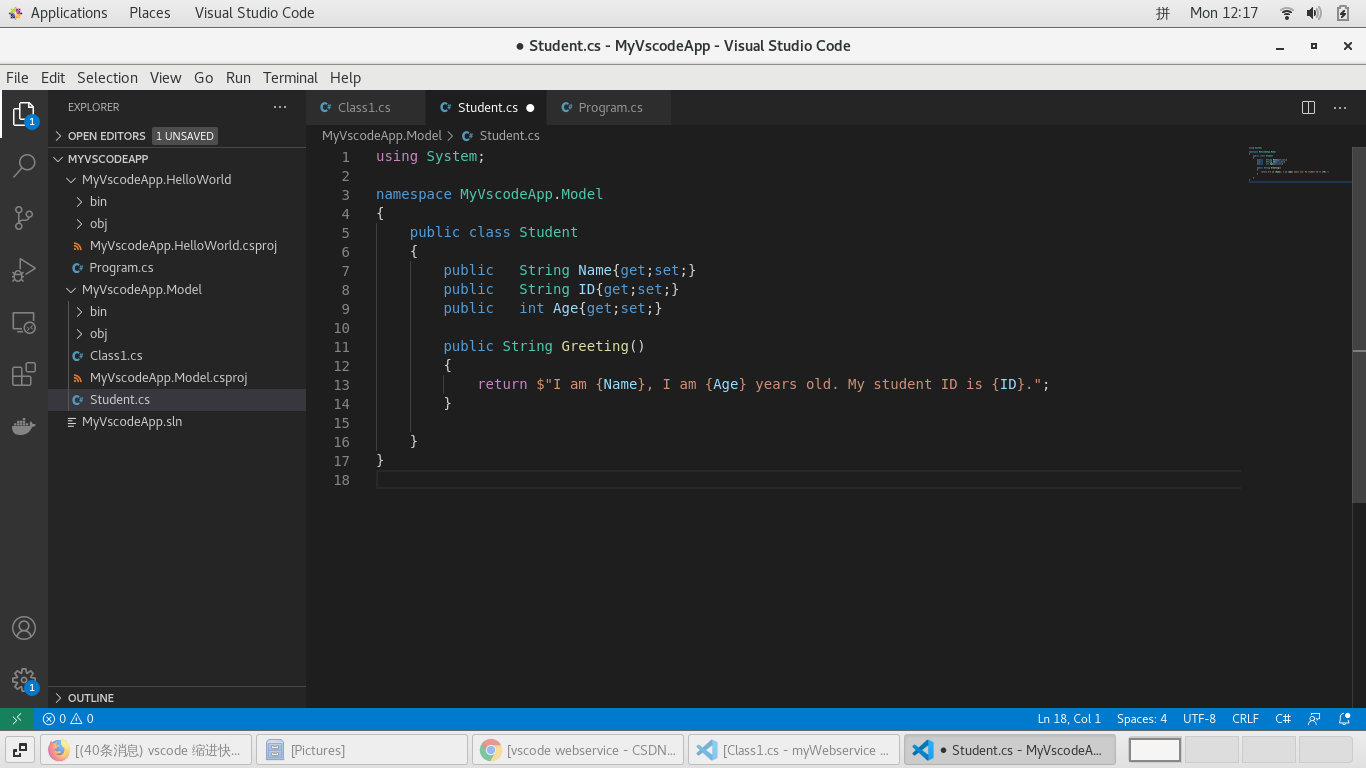Click the Split Editor icon
Screen dimensions: 1366x768
(x=1309, y=107)
